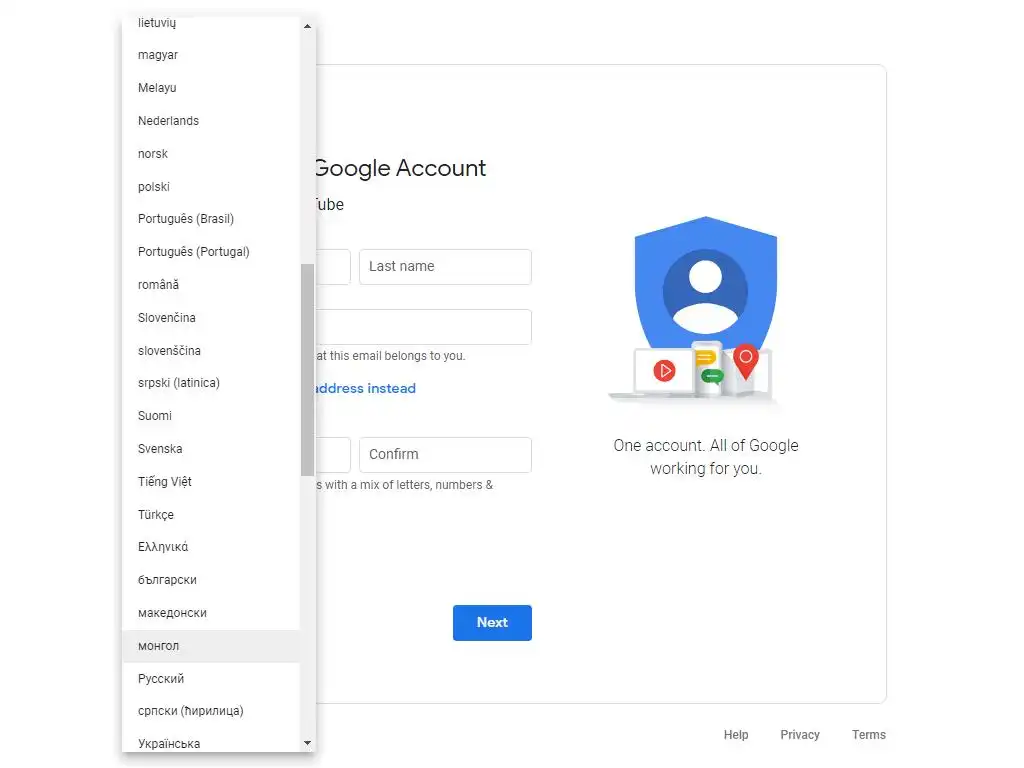Screen dimensions: 1024x768
Task: Focus the Confirm password field
Action: [445, 455]
